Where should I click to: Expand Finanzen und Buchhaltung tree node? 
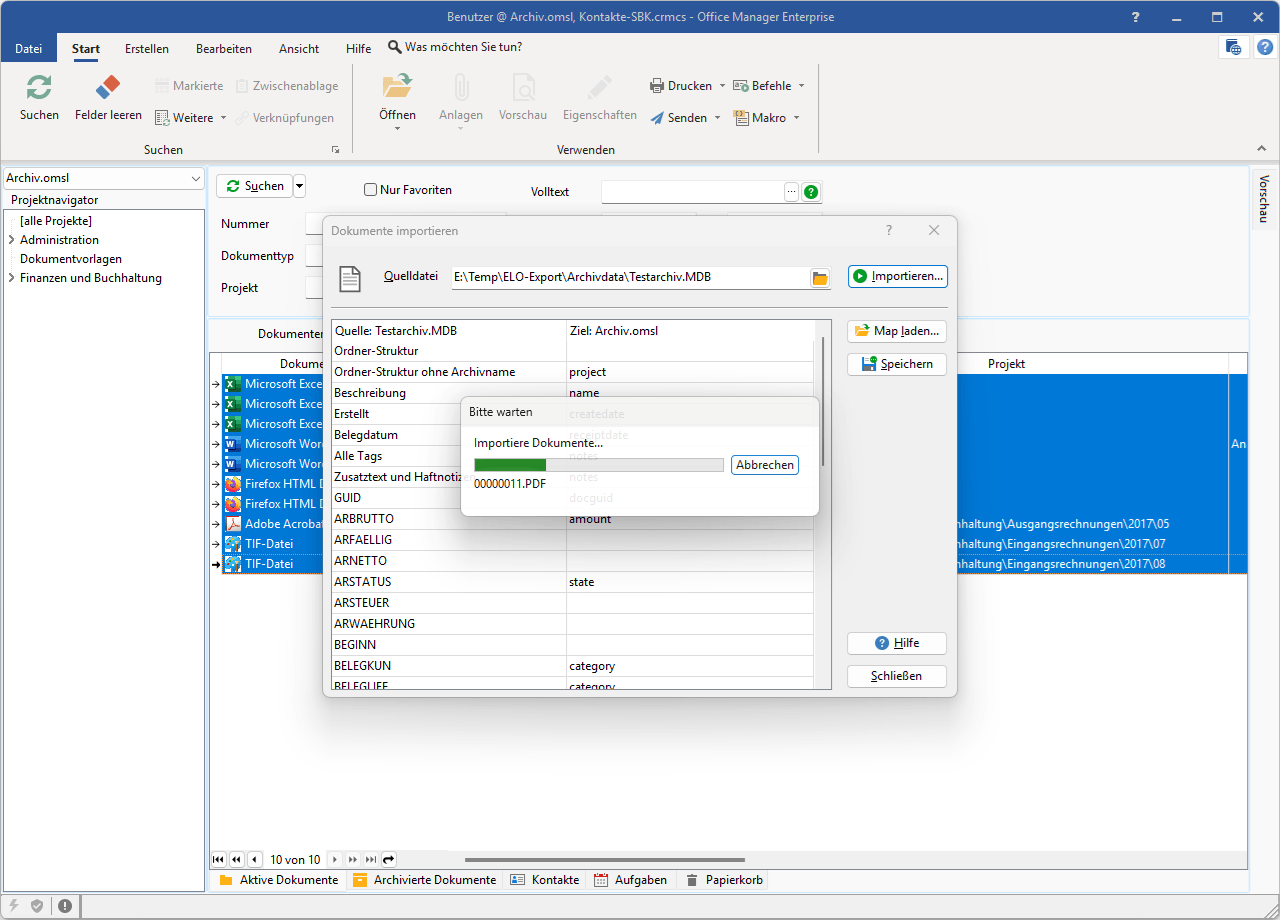[x=11, y=279]
